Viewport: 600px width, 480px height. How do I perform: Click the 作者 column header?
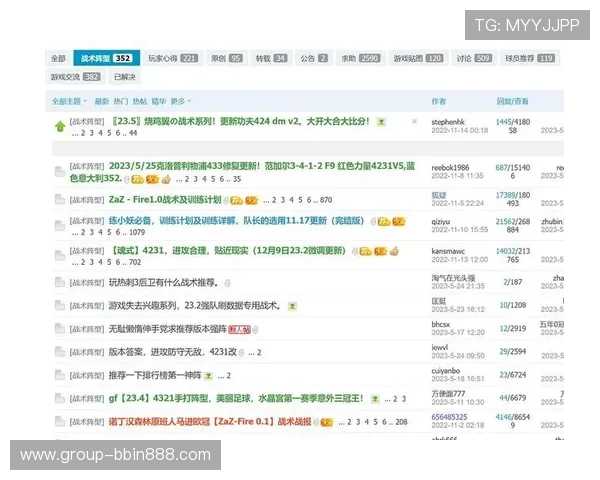tap(439, 101)
